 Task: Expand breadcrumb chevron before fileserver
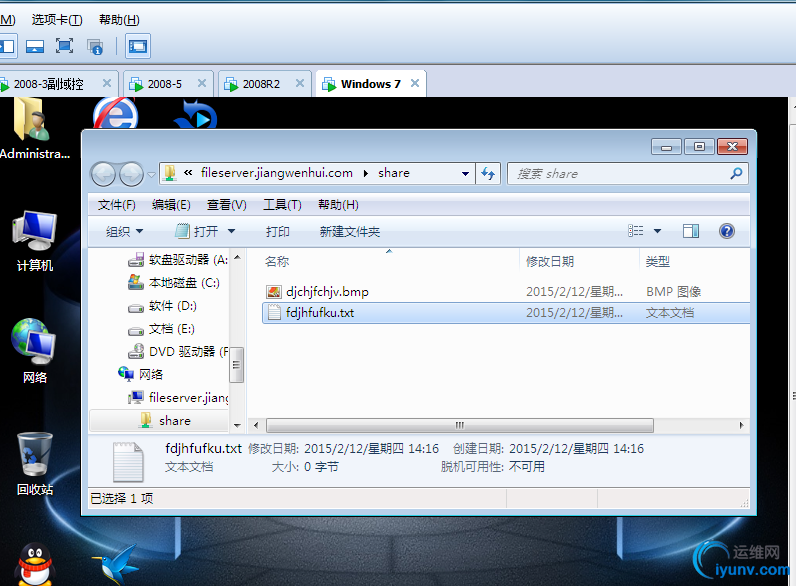(x=188, y=173)
